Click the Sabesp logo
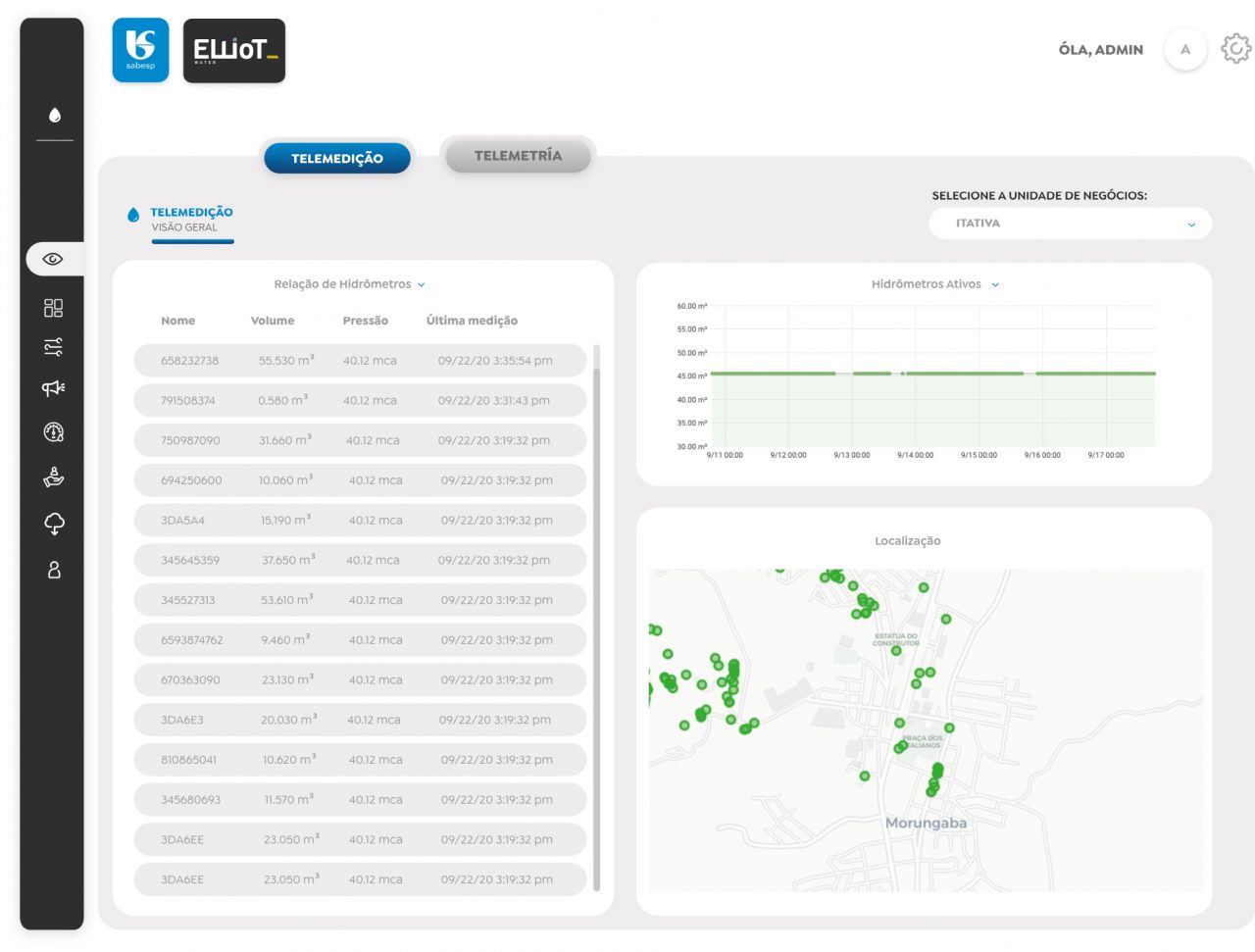Viewport: 1255px width, 952px height. point(140,49)
